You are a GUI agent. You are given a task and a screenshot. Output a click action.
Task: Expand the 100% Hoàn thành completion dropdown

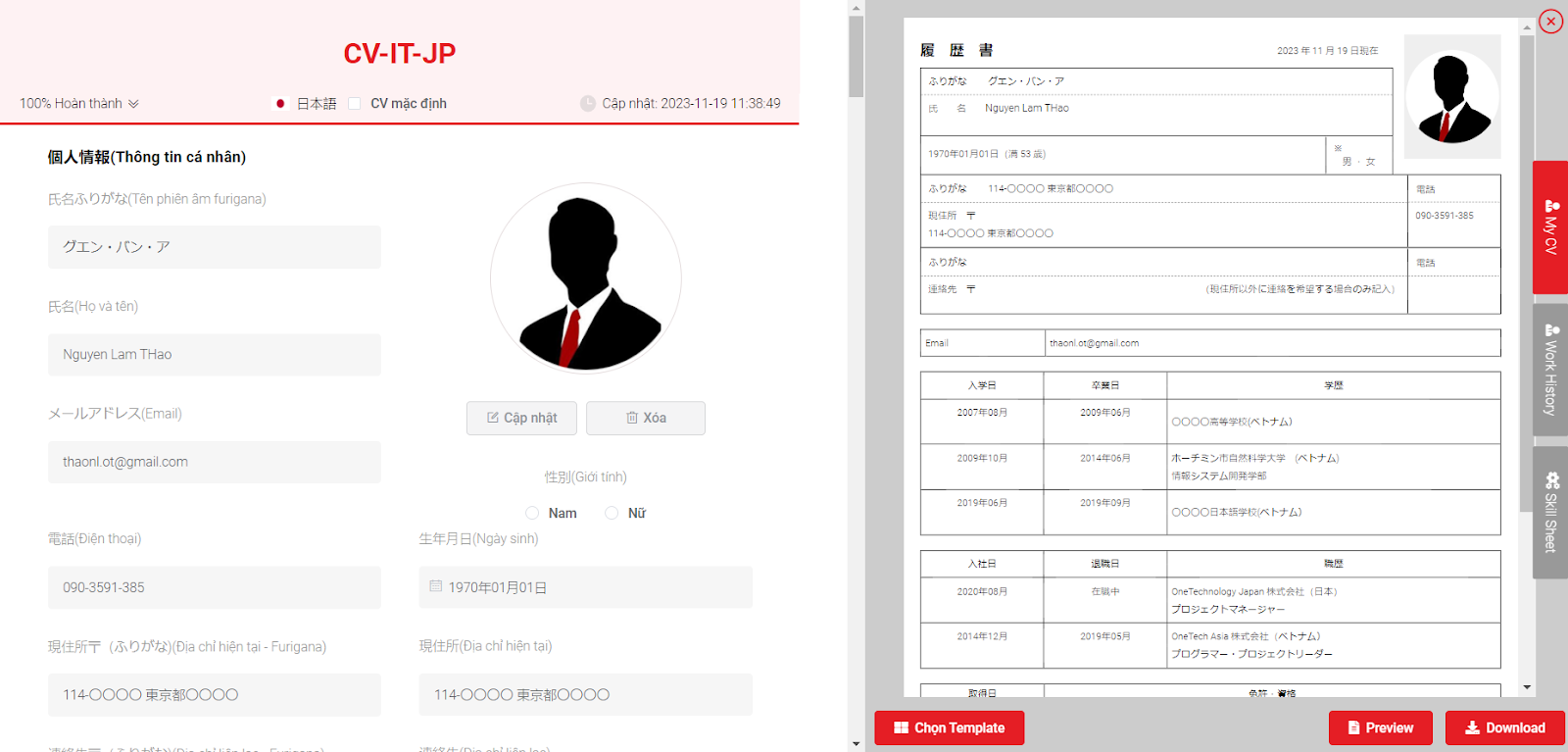[79, 103]
